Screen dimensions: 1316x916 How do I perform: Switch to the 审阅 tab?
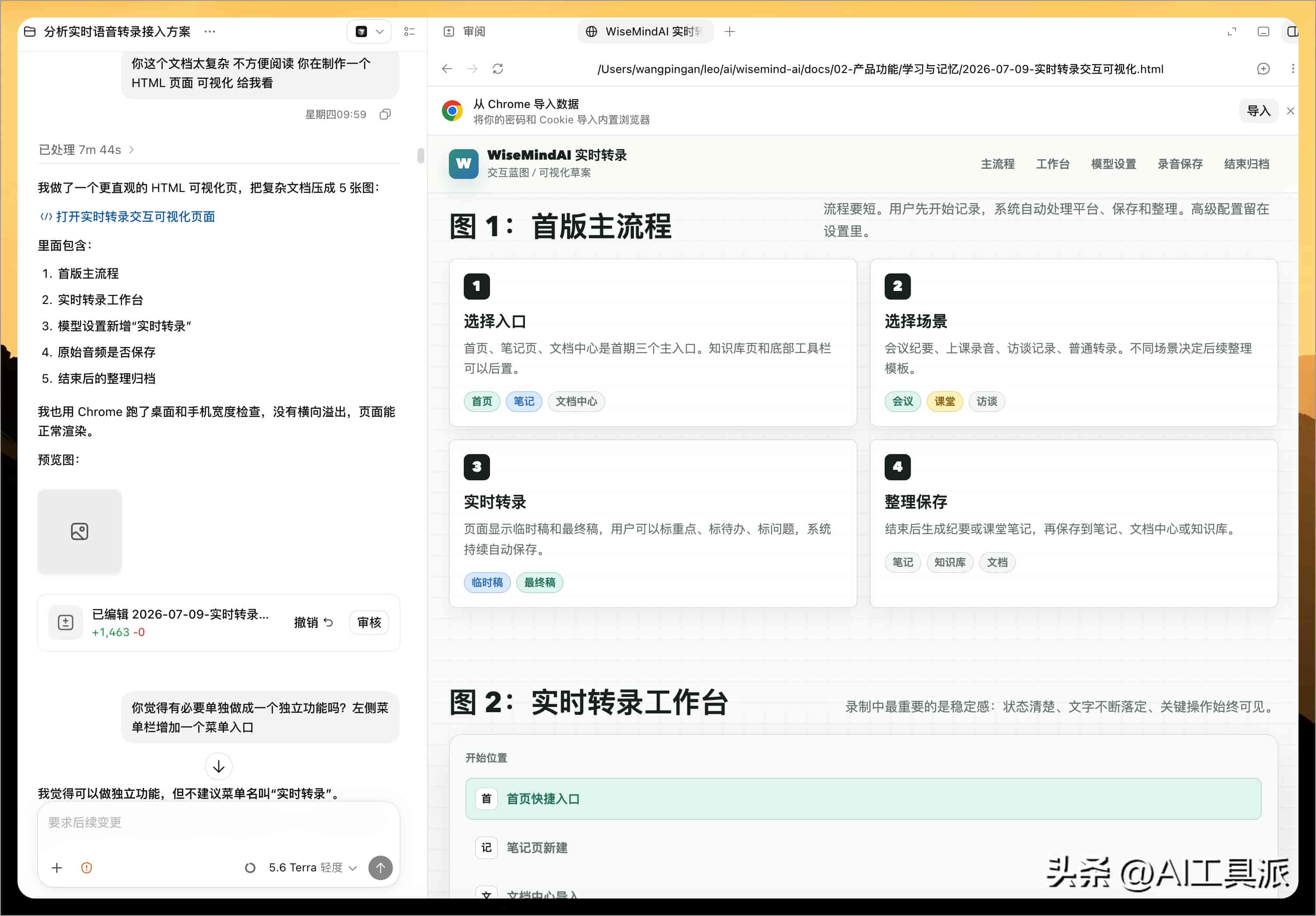tap(465, 31)
